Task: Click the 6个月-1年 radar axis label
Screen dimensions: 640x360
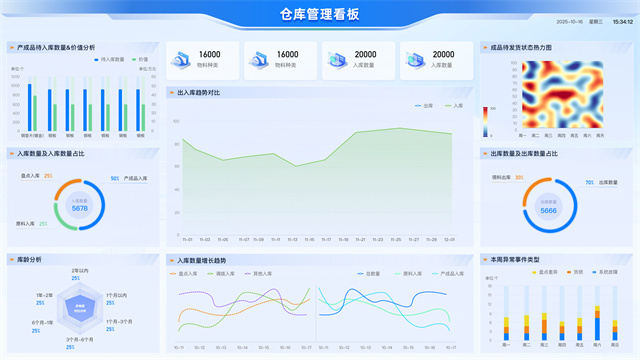Action: pyautogui.click(x=42, y=322)
